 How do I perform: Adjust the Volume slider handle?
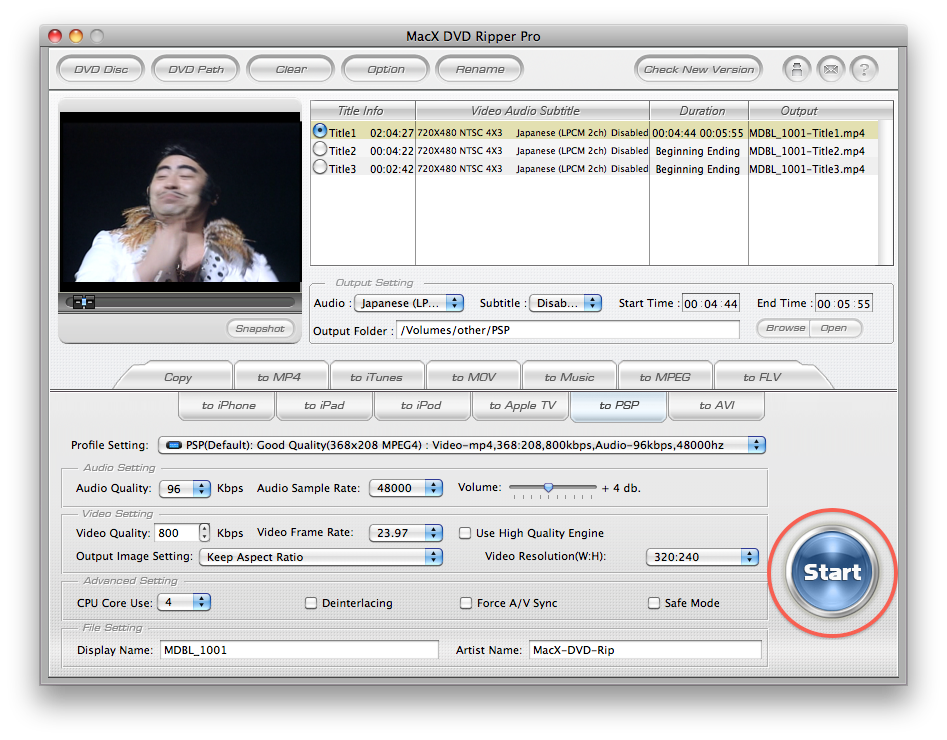(548, 487)
